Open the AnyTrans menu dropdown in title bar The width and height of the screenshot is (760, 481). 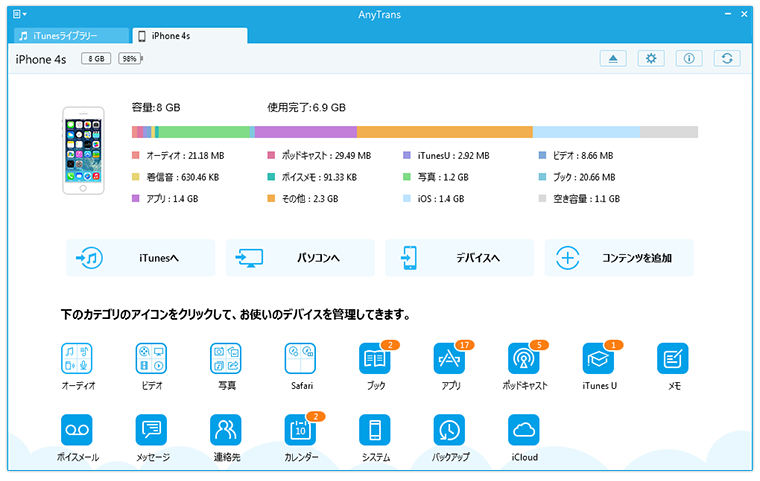[x=19, y=14]
